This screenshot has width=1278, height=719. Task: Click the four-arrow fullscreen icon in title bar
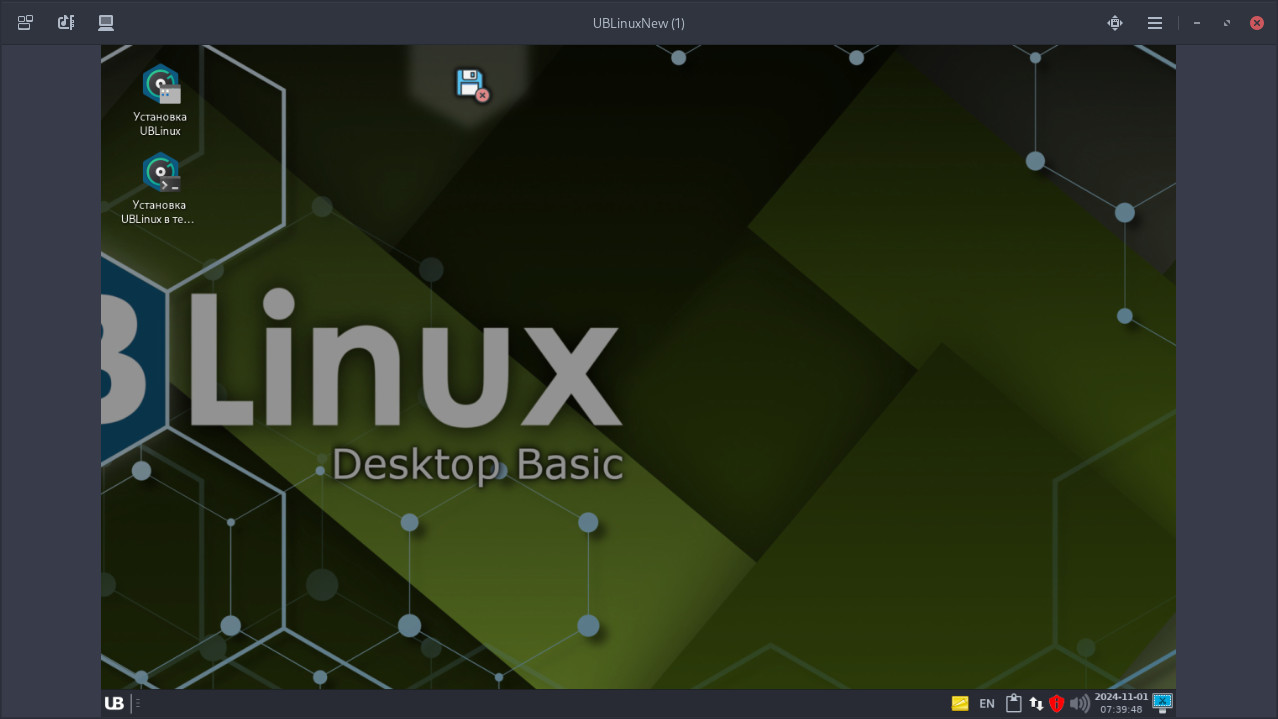click(x=1115, y=23)
